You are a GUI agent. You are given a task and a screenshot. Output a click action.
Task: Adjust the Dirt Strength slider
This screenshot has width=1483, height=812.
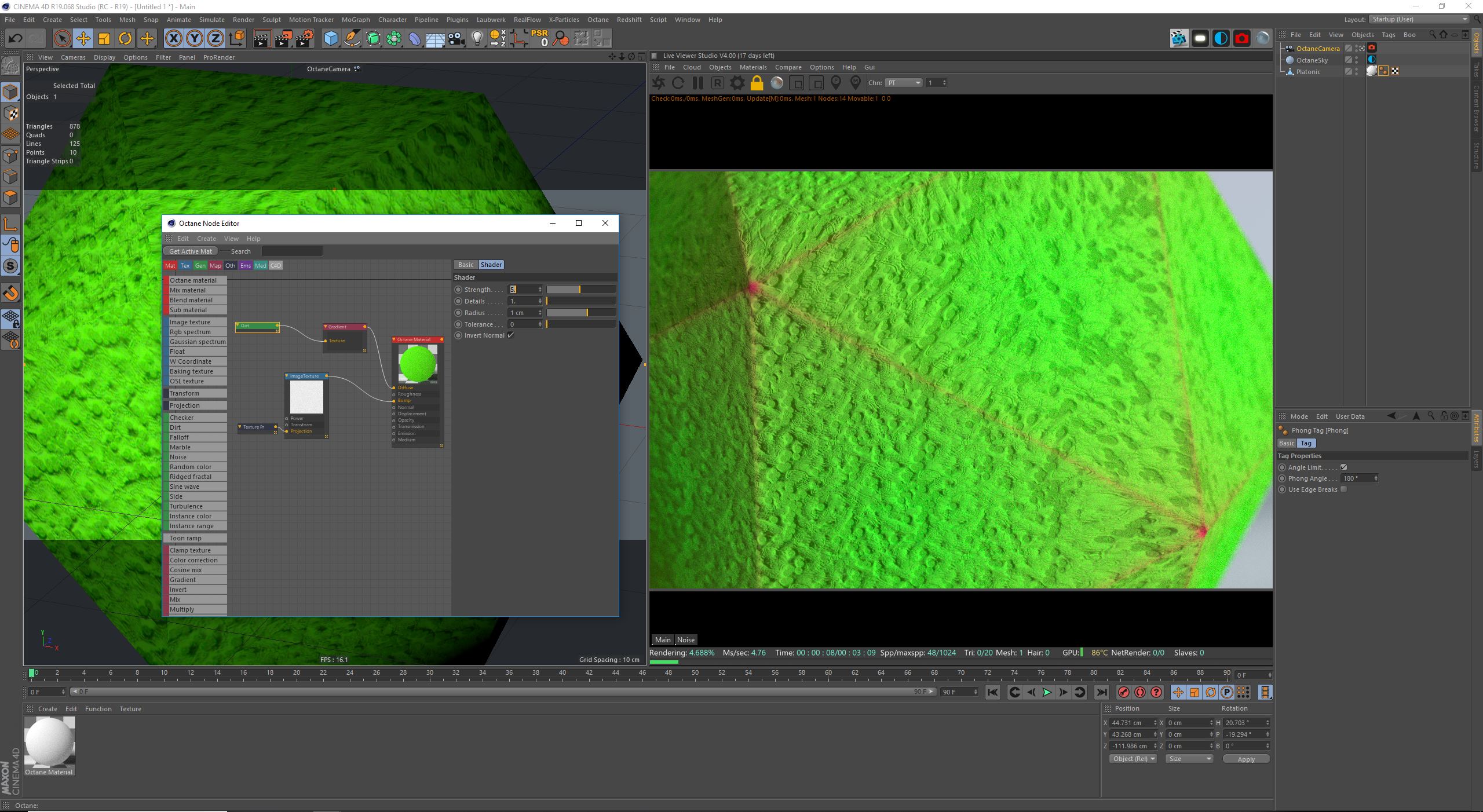click(580, 289)
